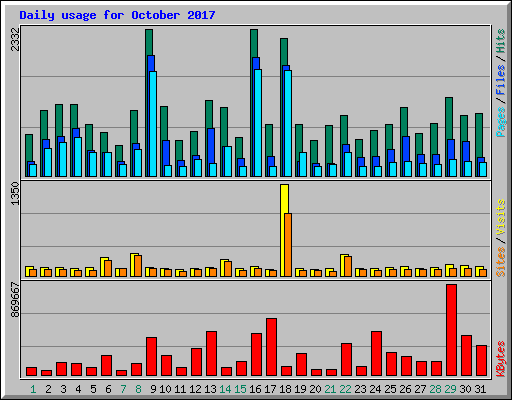
Task: Click day 18 on the x-axis
Action: click(x=285, y=389)
